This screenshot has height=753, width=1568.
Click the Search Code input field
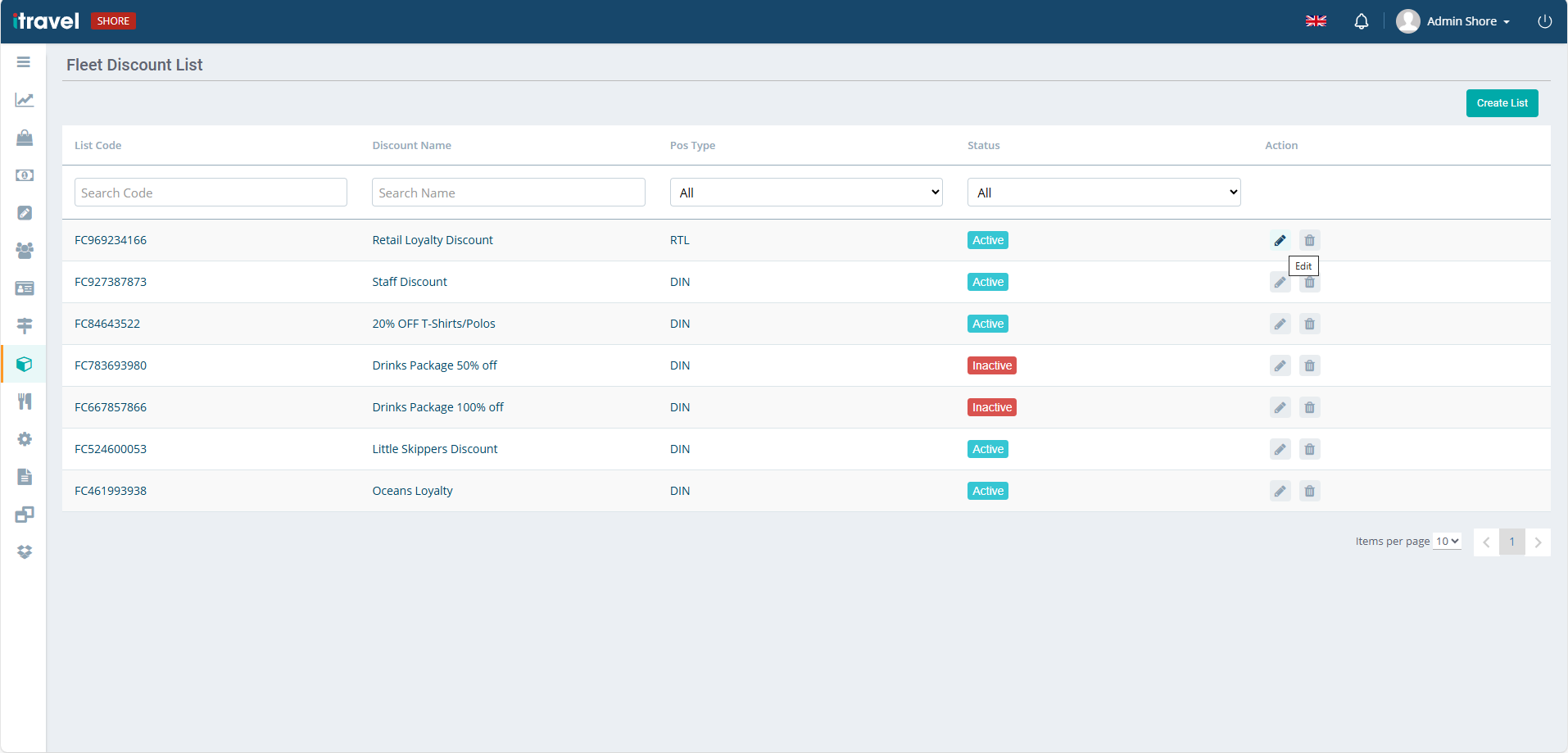pos(211,193)
